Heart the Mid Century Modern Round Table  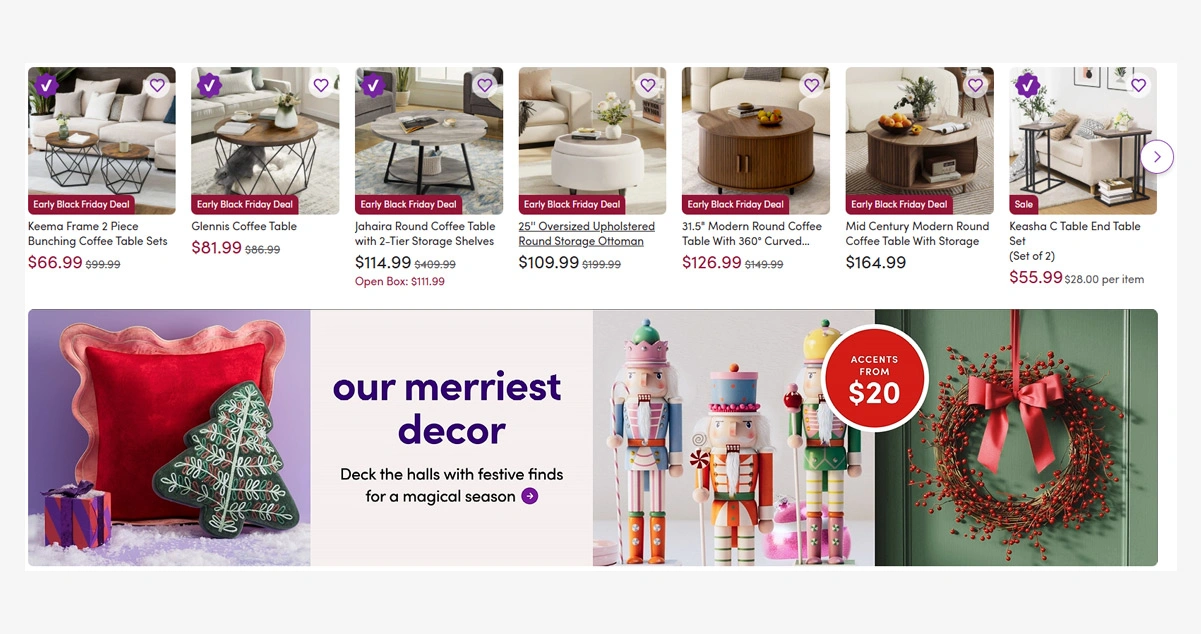click(x=975, y=86)
